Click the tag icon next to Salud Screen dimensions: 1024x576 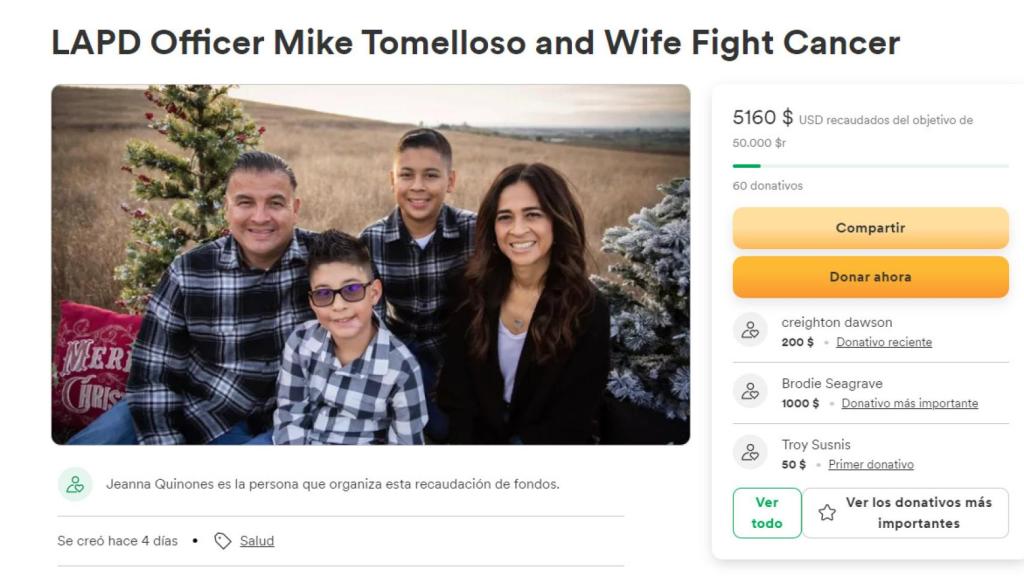[x=223, y=541]
